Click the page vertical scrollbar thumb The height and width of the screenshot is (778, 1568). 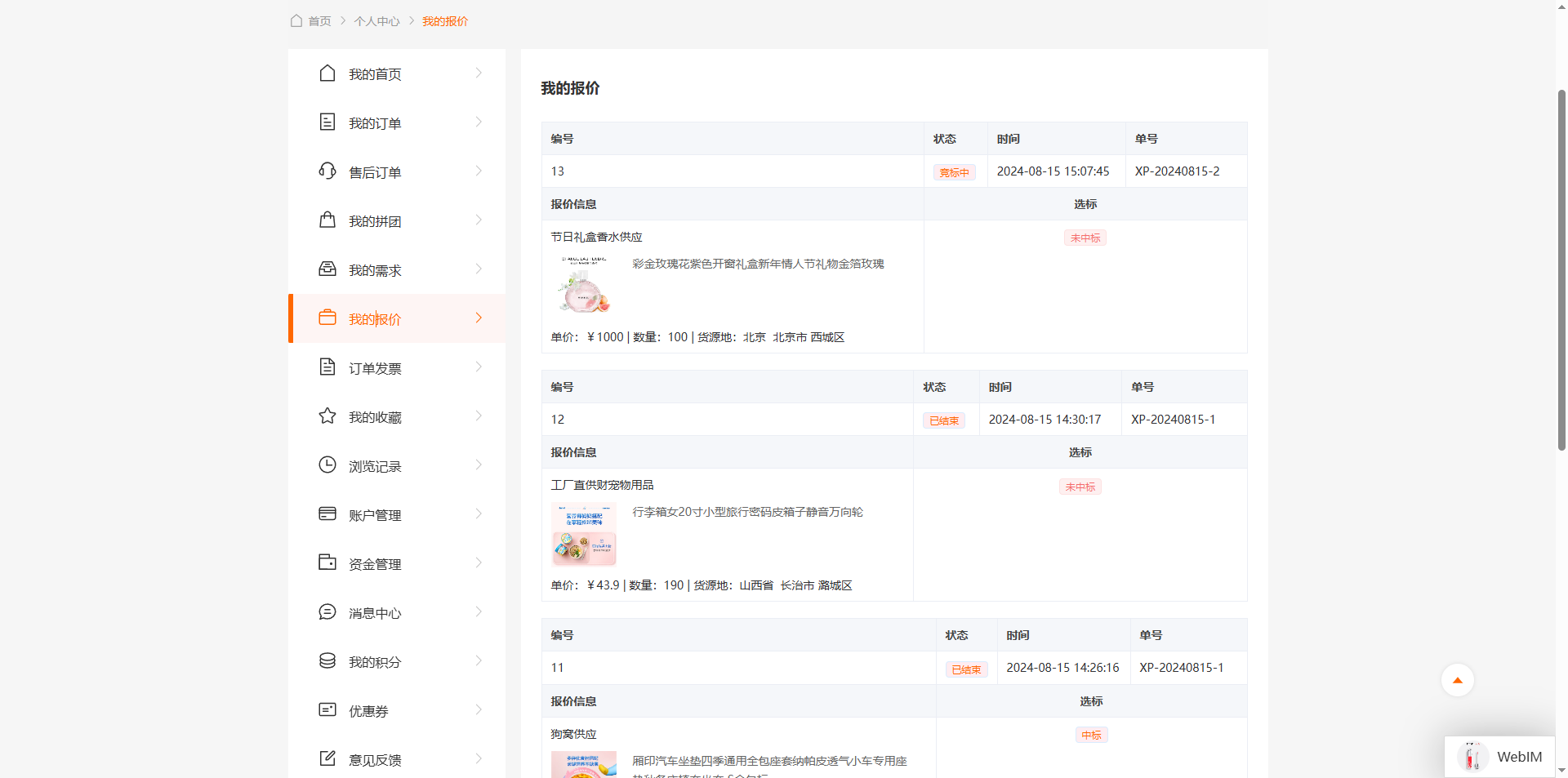pos(1561,269)
